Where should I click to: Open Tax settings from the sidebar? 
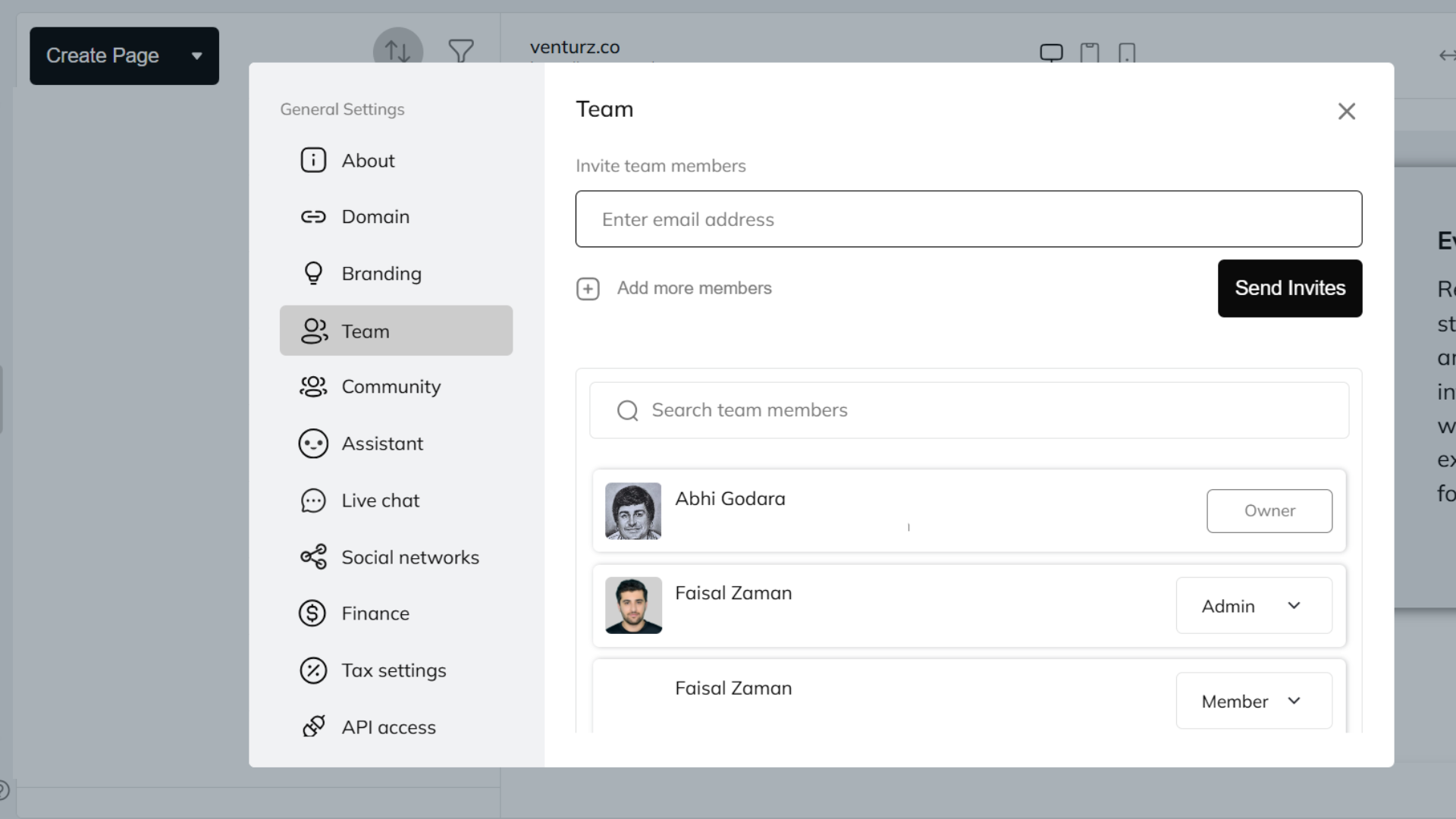pos(394,670)
